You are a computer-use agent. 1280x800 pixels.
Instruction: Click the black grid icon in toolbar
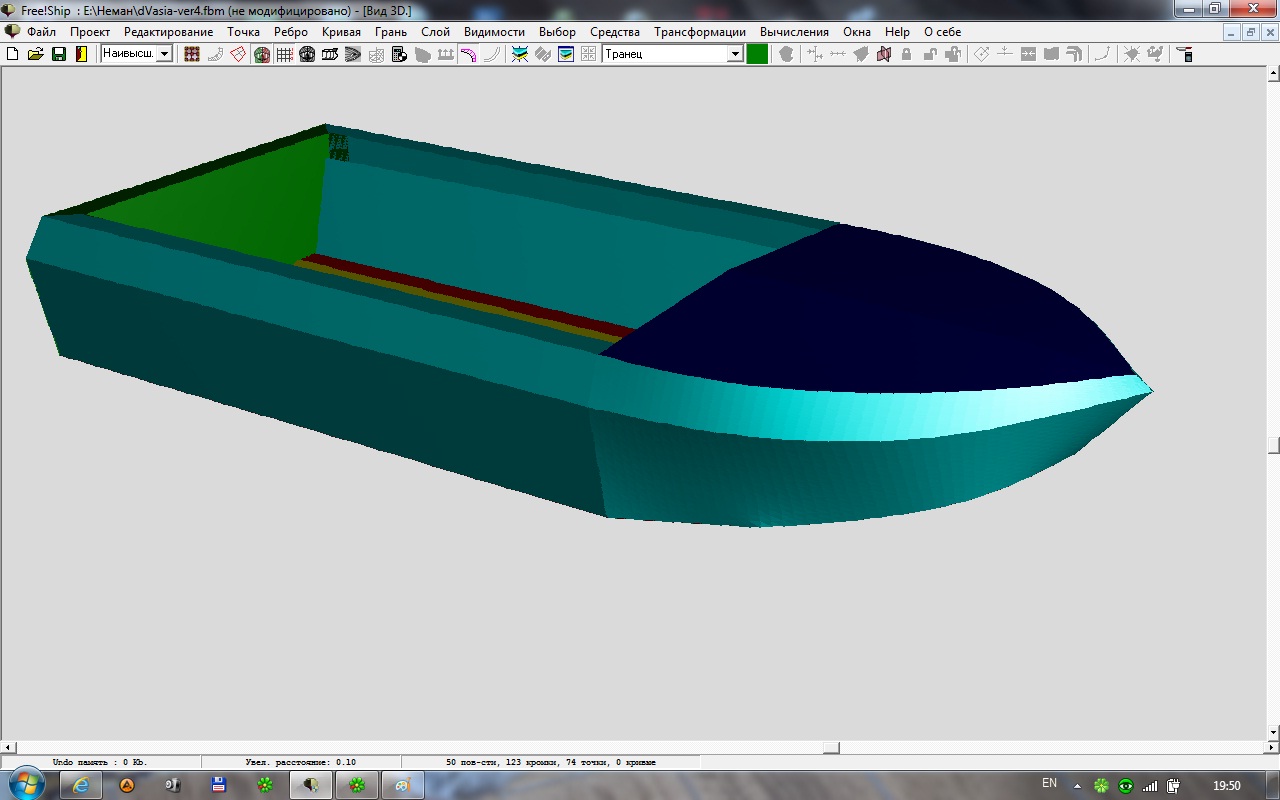click(x=284, y=54)
